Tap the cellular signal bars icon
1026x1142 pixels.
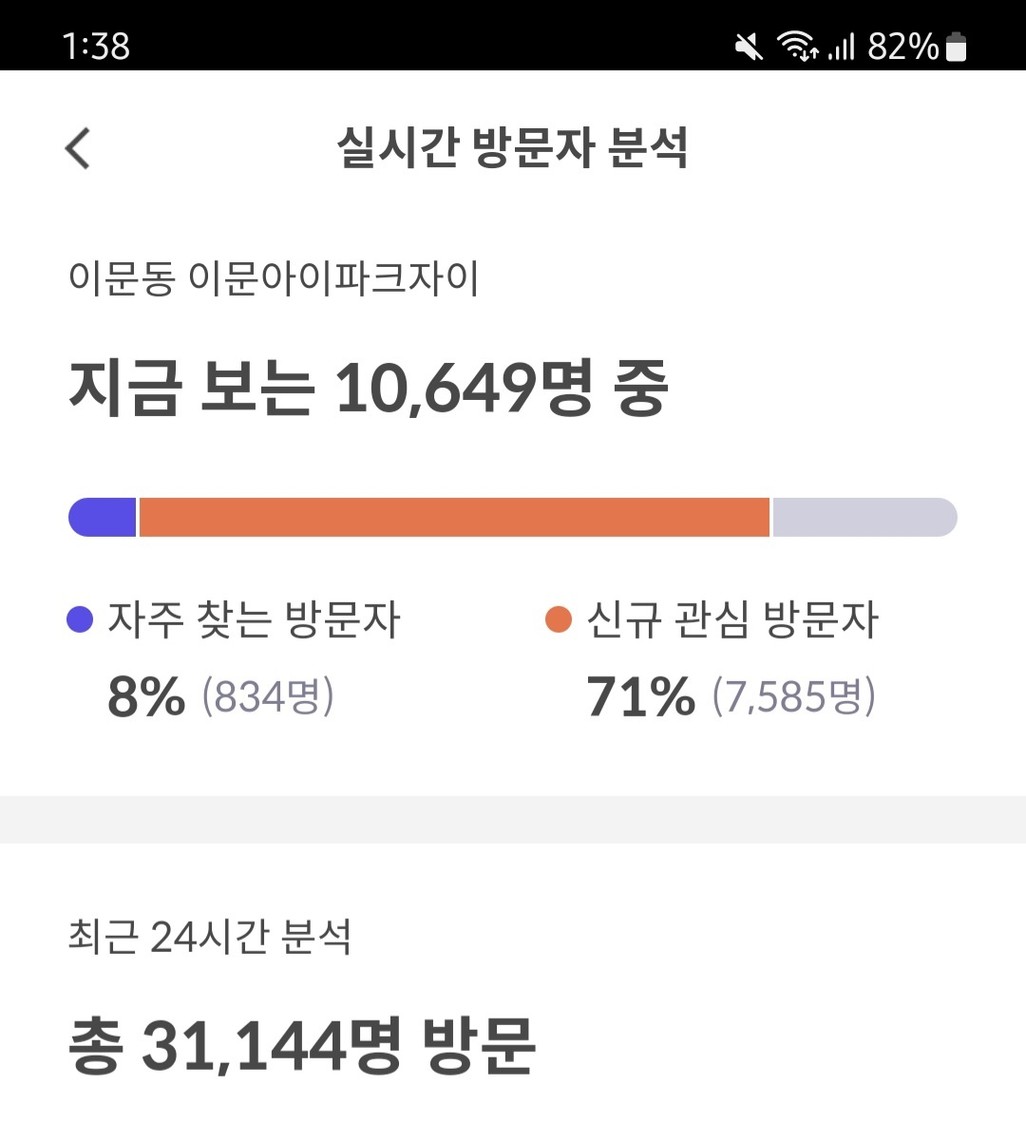click(841, 47)
